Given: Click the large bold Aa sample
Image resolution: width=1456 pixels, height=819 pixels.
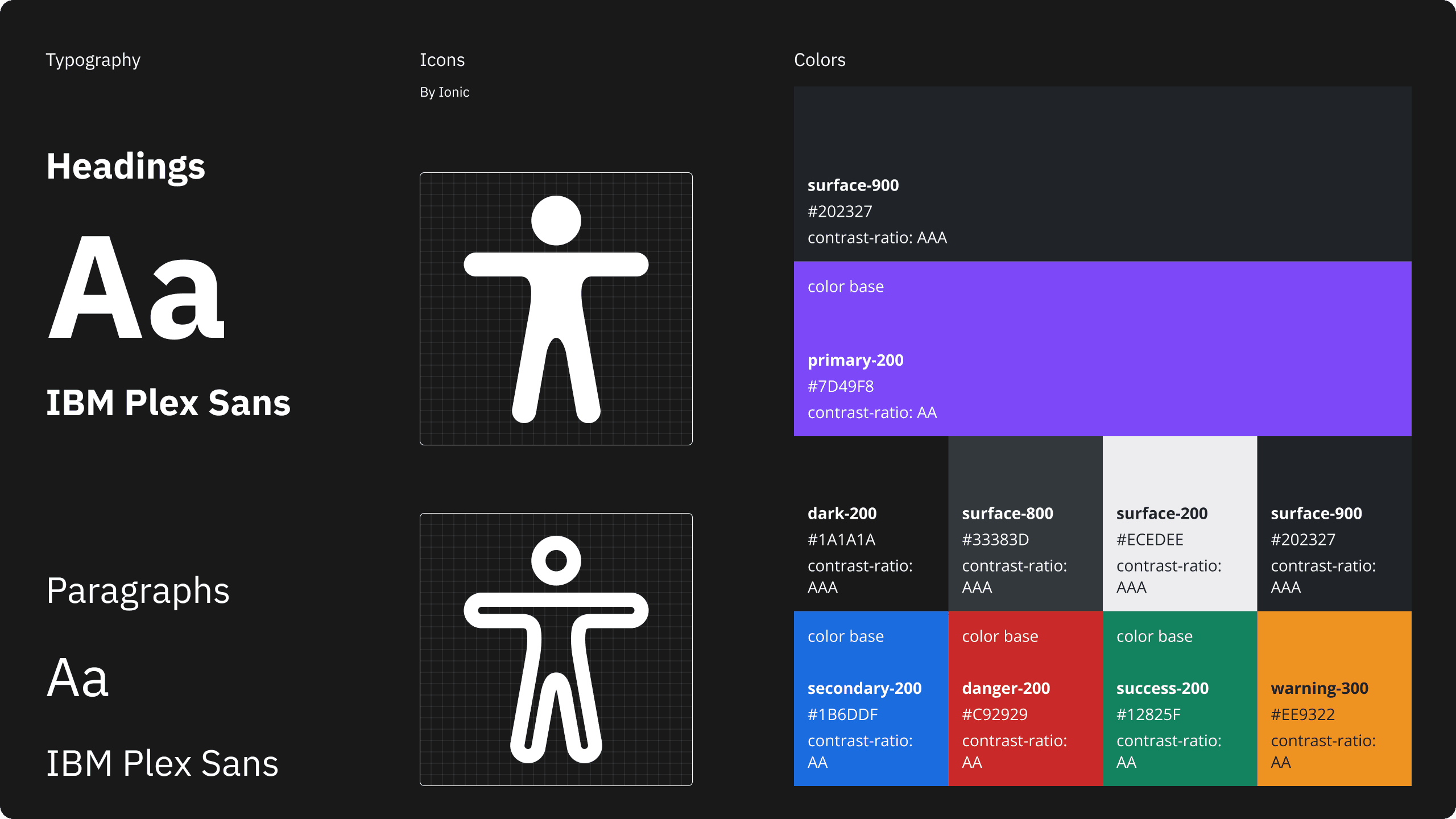Looking at the screenshot, I should [136, 288].
